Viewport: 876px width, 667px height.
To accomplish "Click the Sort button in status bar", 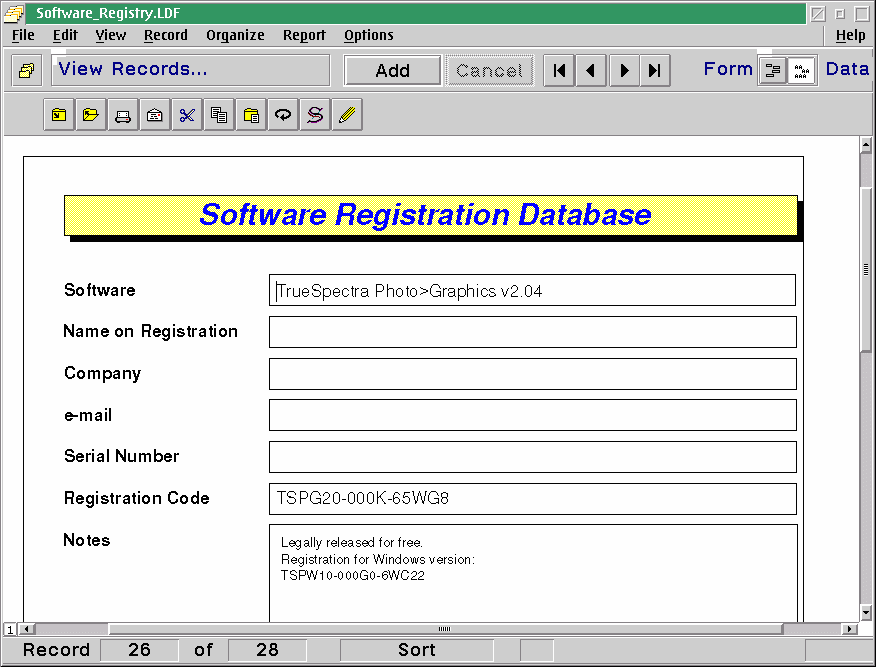I will (417, 650).
